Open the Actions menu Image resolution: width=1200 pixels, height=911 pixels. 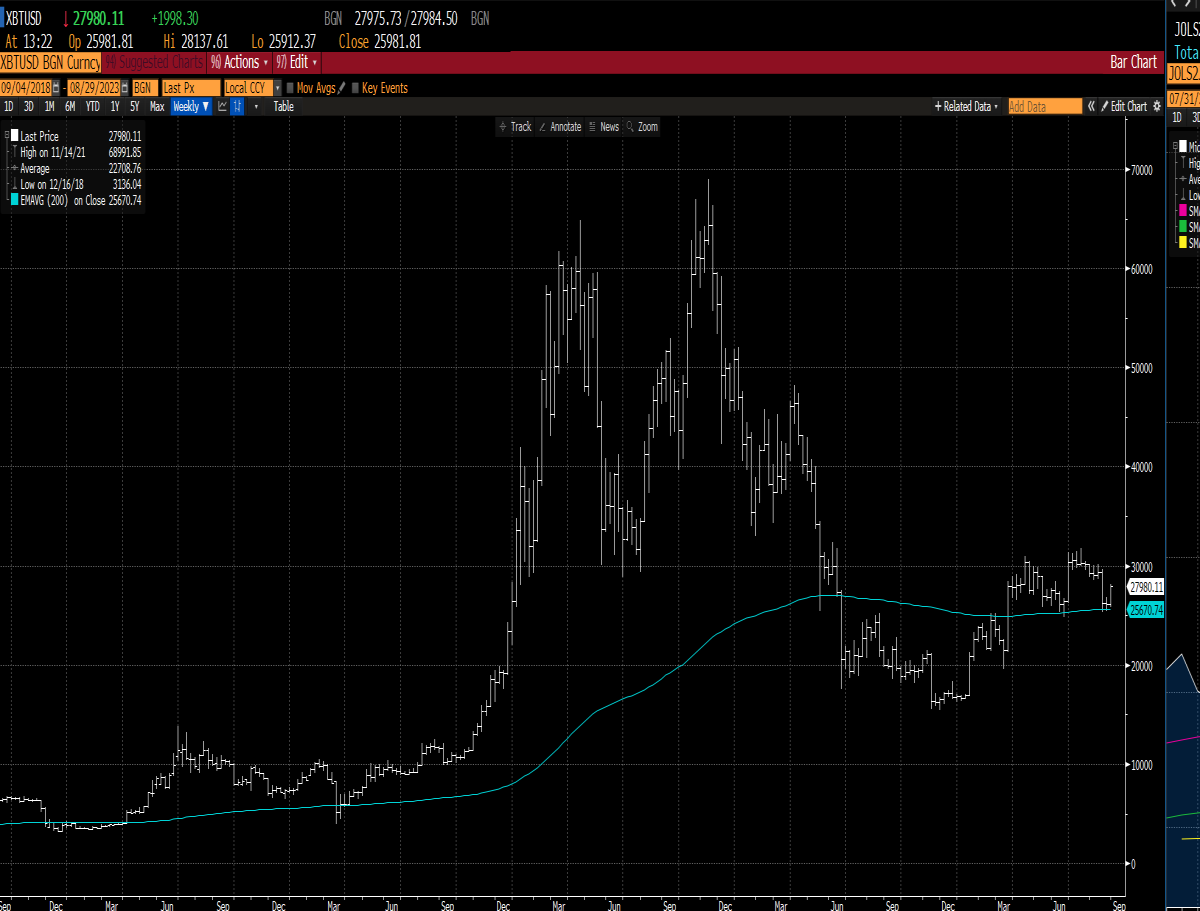coord(239,62)
